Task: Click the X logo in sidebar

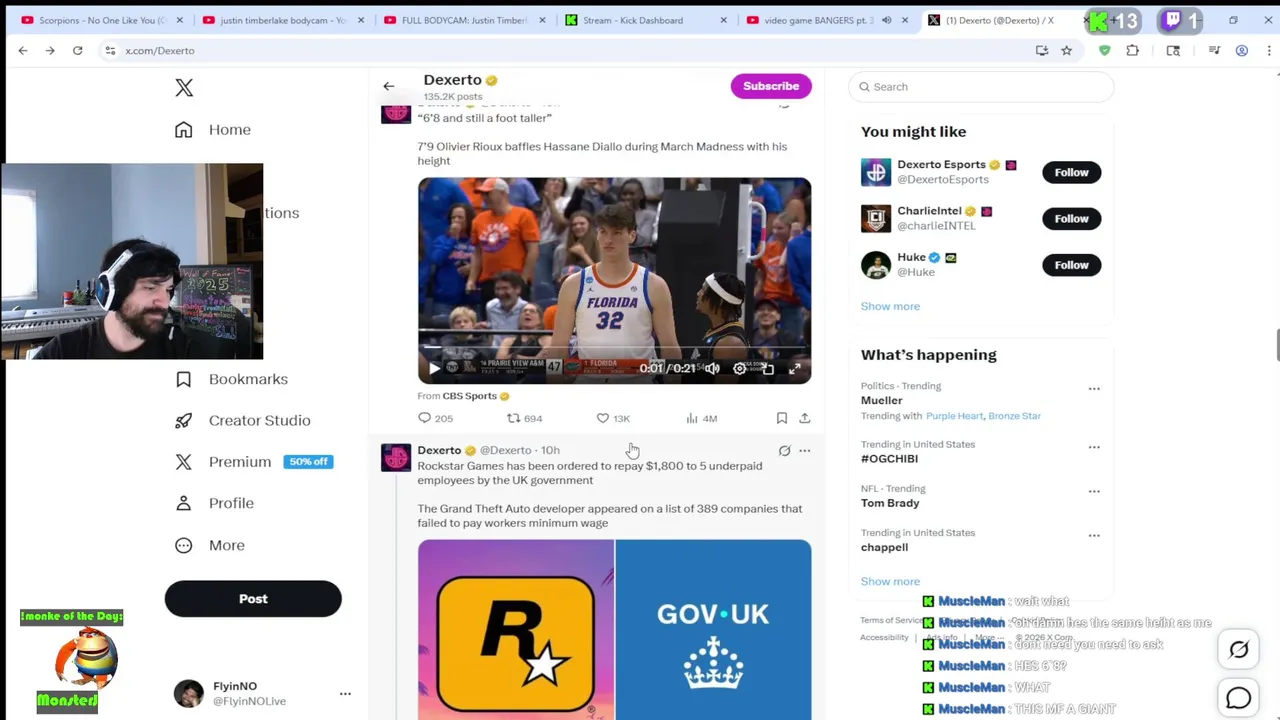Action: point(184,88)
